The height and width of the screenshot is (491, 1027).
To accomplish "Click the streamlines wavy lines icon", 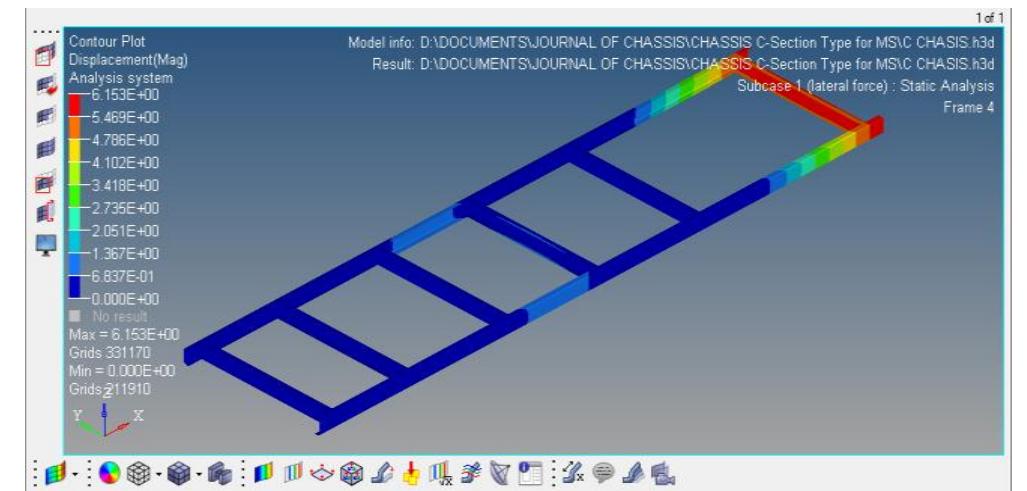I will click(469, 473).
